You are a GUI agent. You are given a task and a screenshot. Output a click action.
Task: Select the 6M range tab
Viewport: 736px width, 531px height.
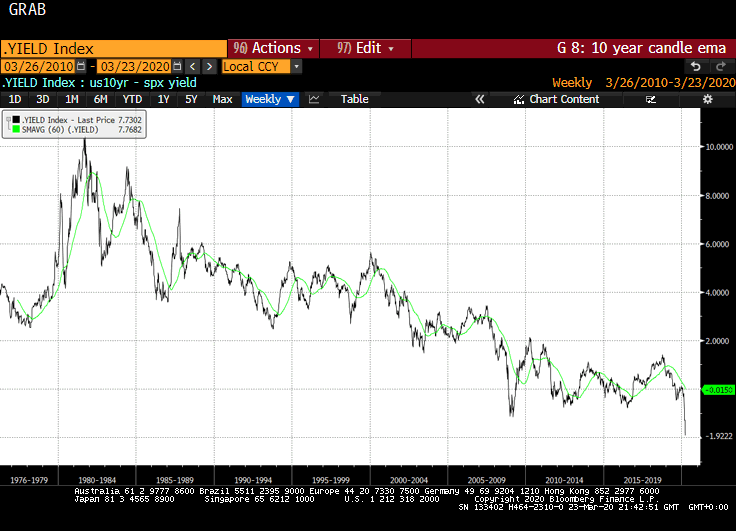point(100,99)
